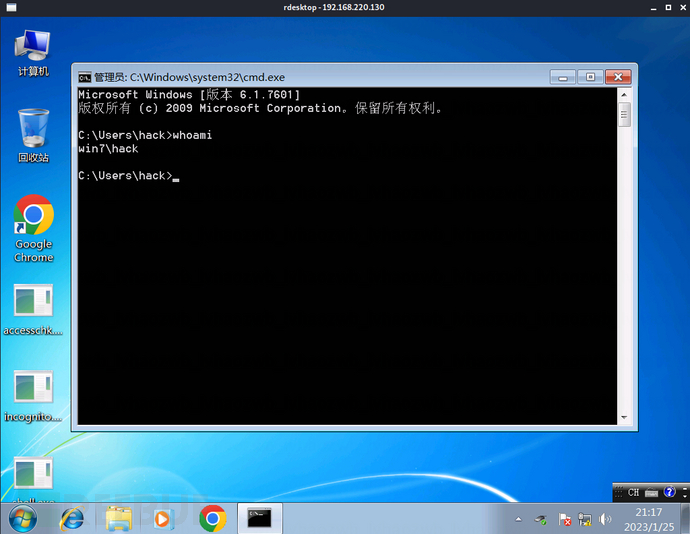Select the shell.exe desktop file icon
Image resolution: width=690 pixels, height=534 pixels.
click(x=33, y=480)
